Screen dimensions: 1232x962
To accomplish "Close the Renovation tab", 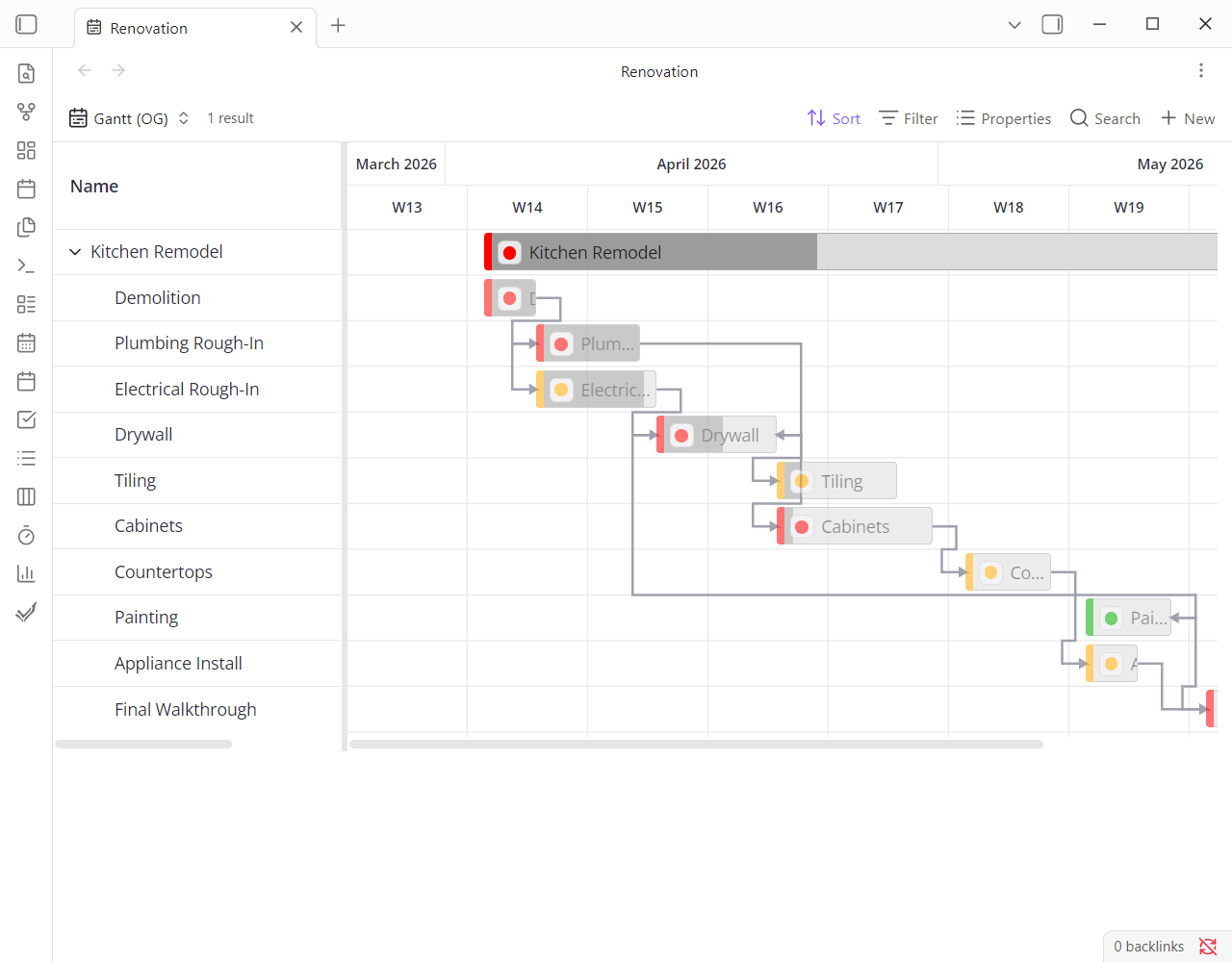I will point(296,27).
